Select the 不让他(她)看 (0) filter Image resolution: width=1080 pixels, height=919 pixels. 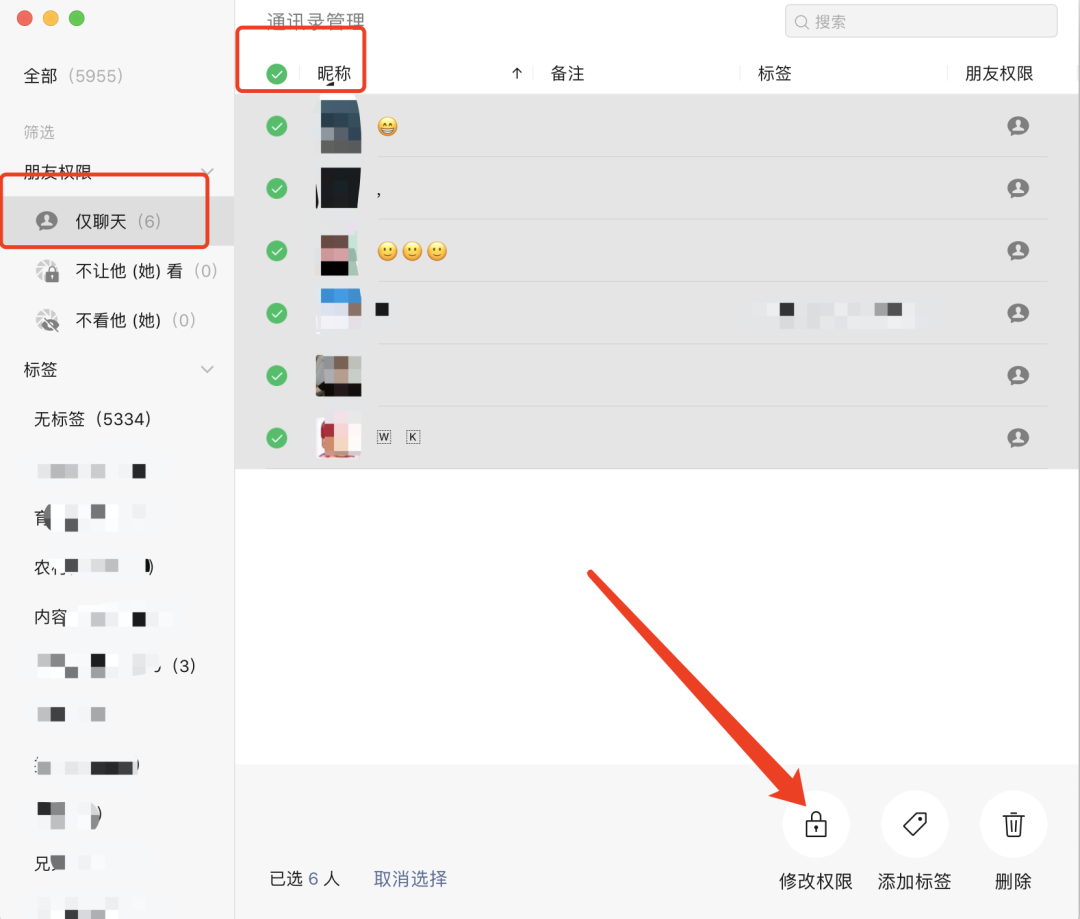tap(117, 271)
